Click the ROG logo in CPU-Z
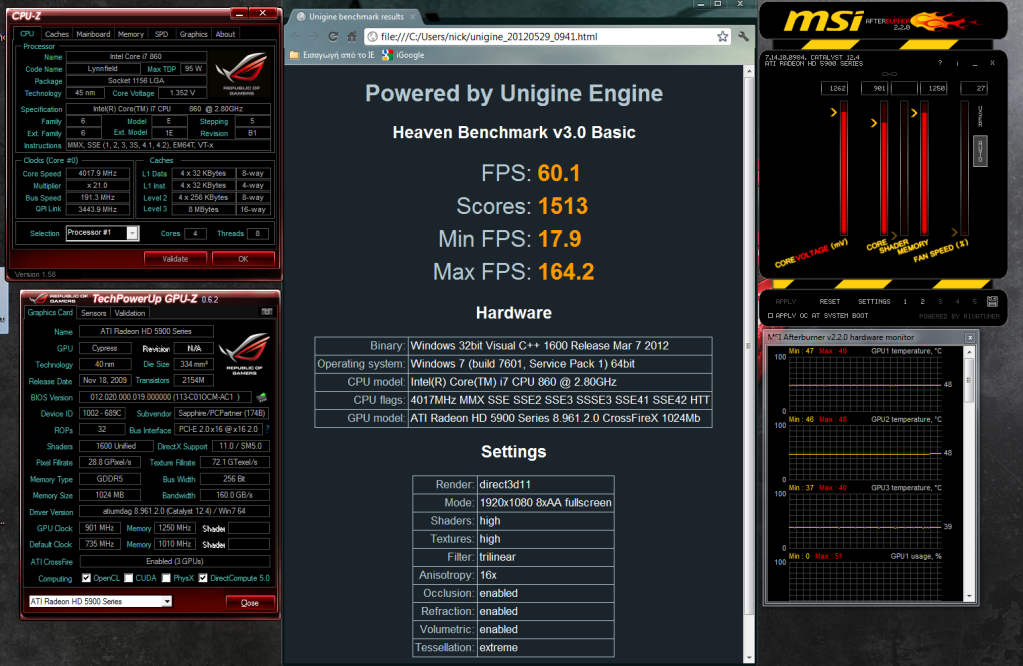Screen dimensions: 1023x666 tap(242, 74)
